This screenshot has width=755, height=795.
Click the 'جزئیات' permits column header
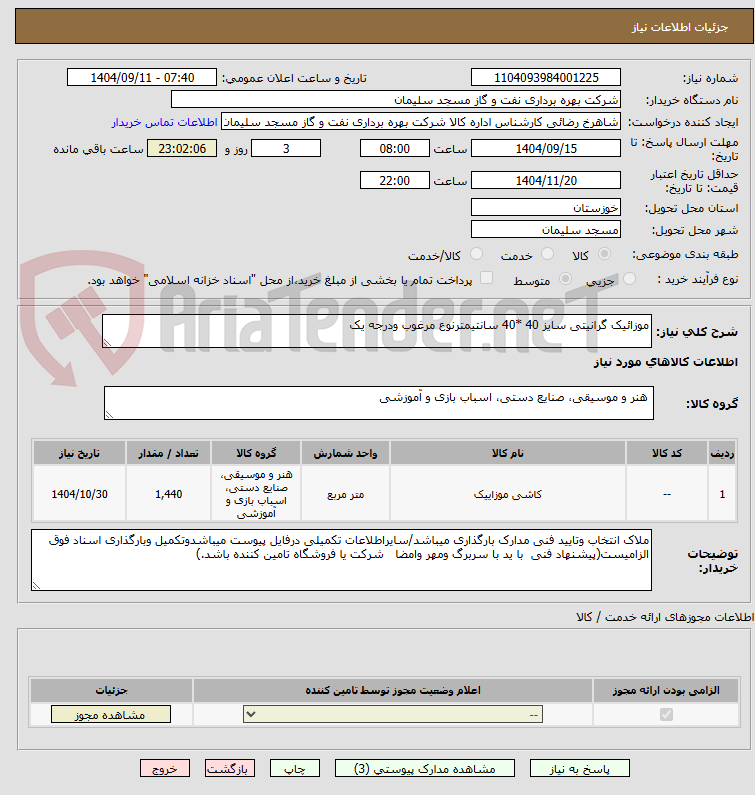click(x=111, y=691)
